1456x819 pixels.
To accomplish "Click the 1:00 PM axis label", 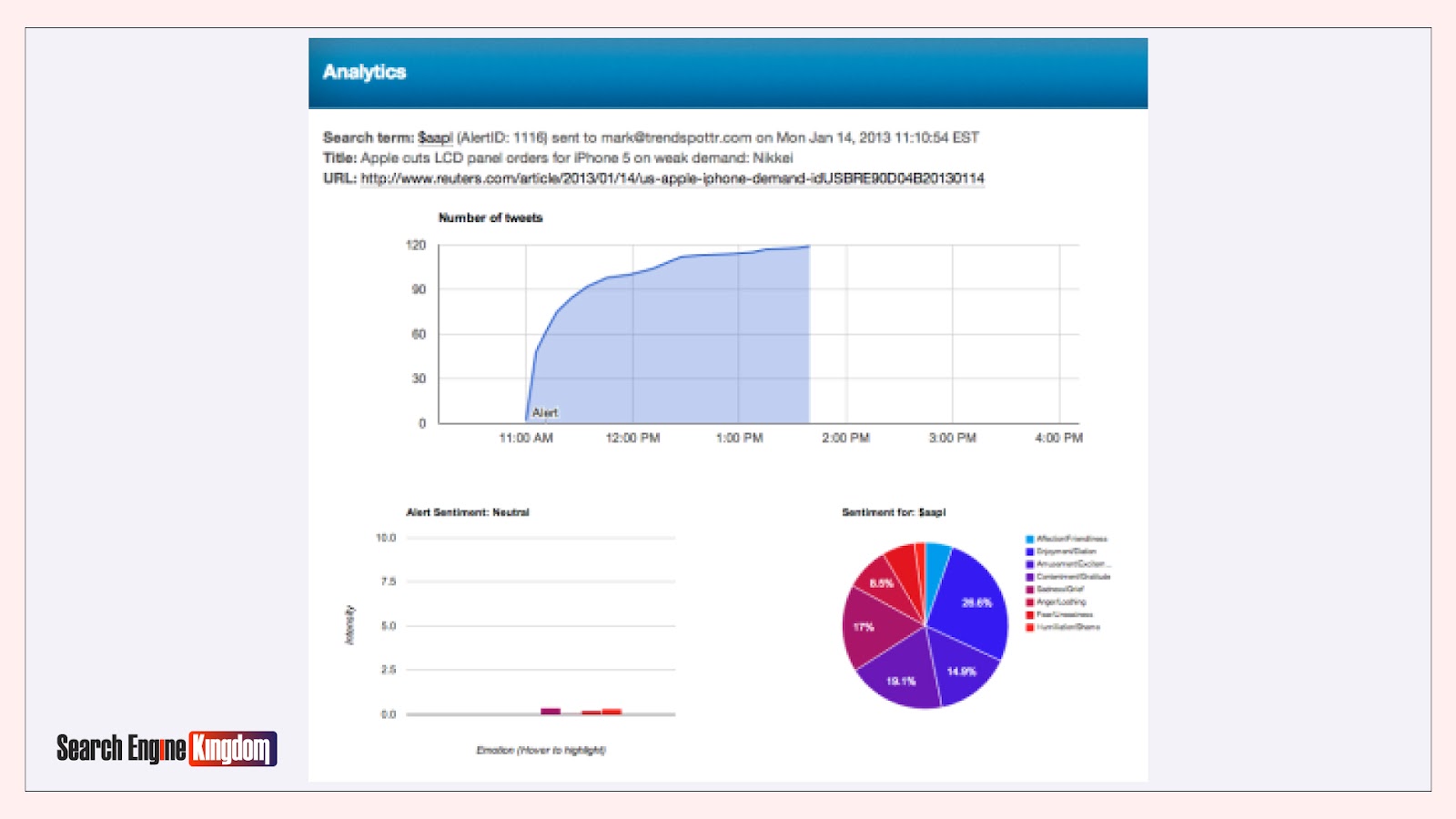I will [x=739, y=438].
